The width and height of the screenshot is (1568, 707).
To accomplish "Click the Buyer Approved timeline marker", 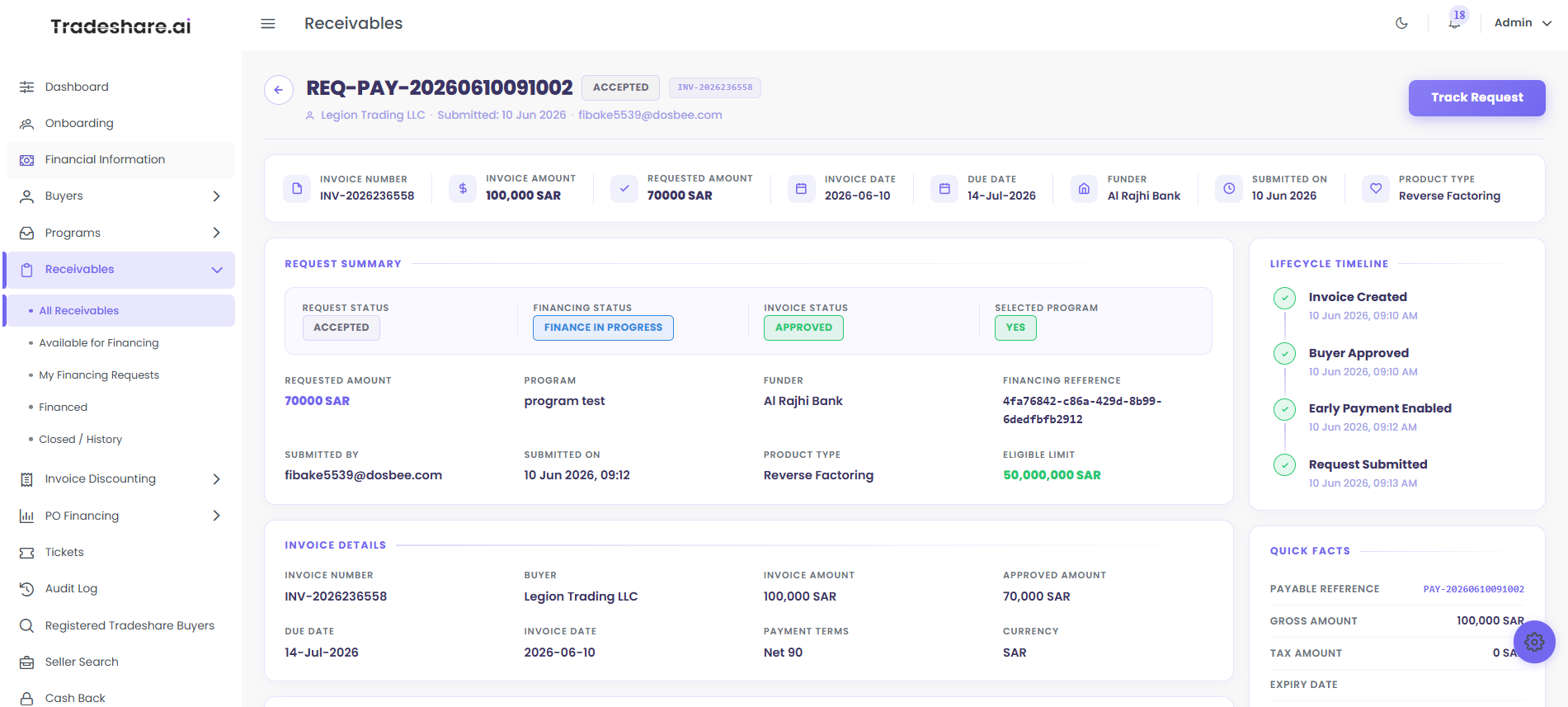I will coord(1284,354).
